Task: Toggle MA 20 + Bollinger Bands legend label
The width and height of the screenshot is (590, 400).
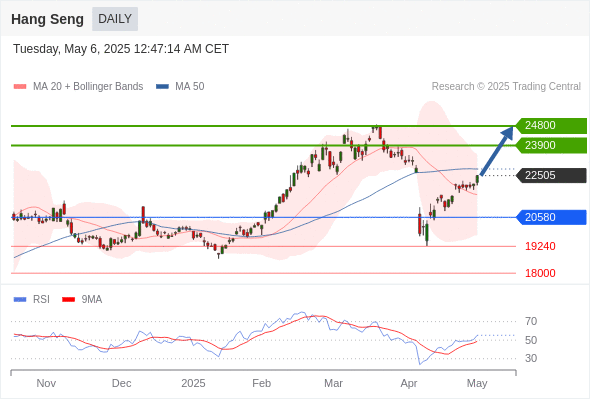Action: 88,87
